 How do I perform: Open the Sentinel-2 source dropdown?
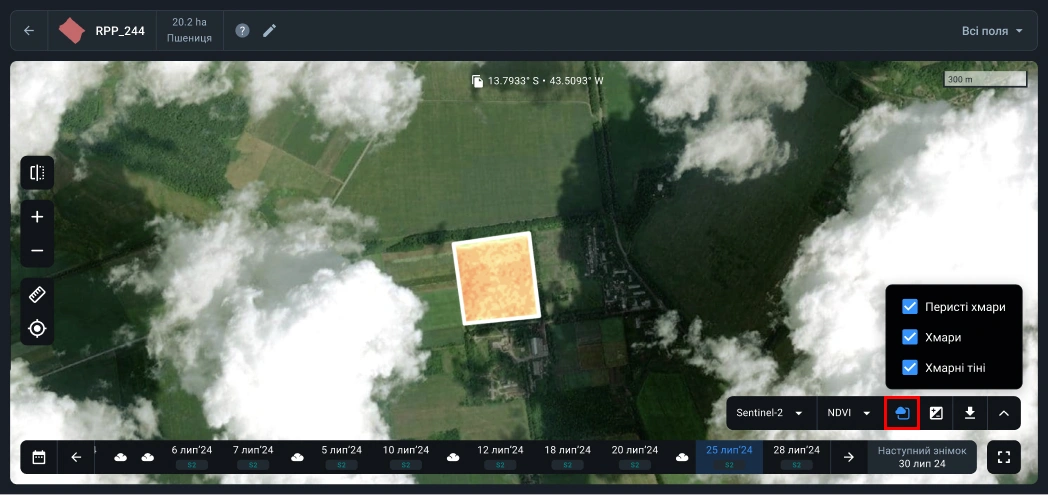770,413
